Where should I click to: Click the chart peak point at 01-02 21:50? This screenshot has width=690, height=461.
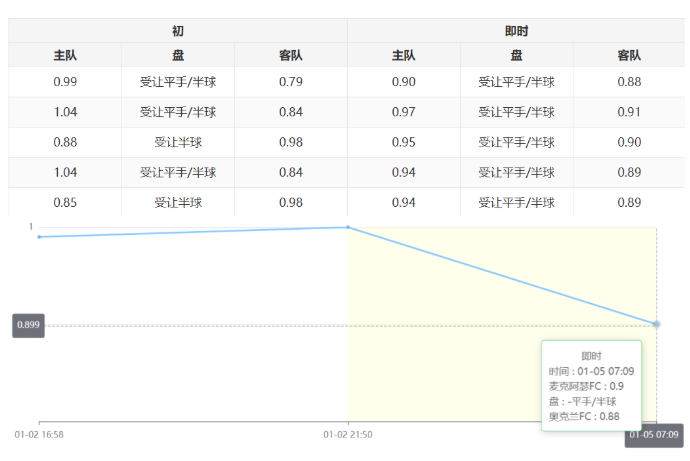(x=348, y=227)
